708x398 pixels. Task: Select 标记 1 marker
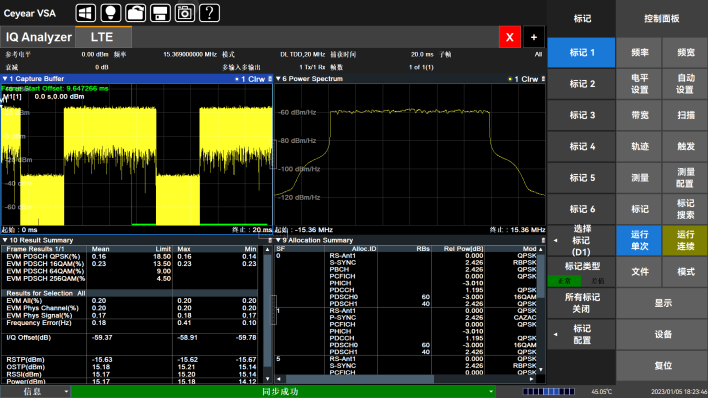[x=582, y=53]
